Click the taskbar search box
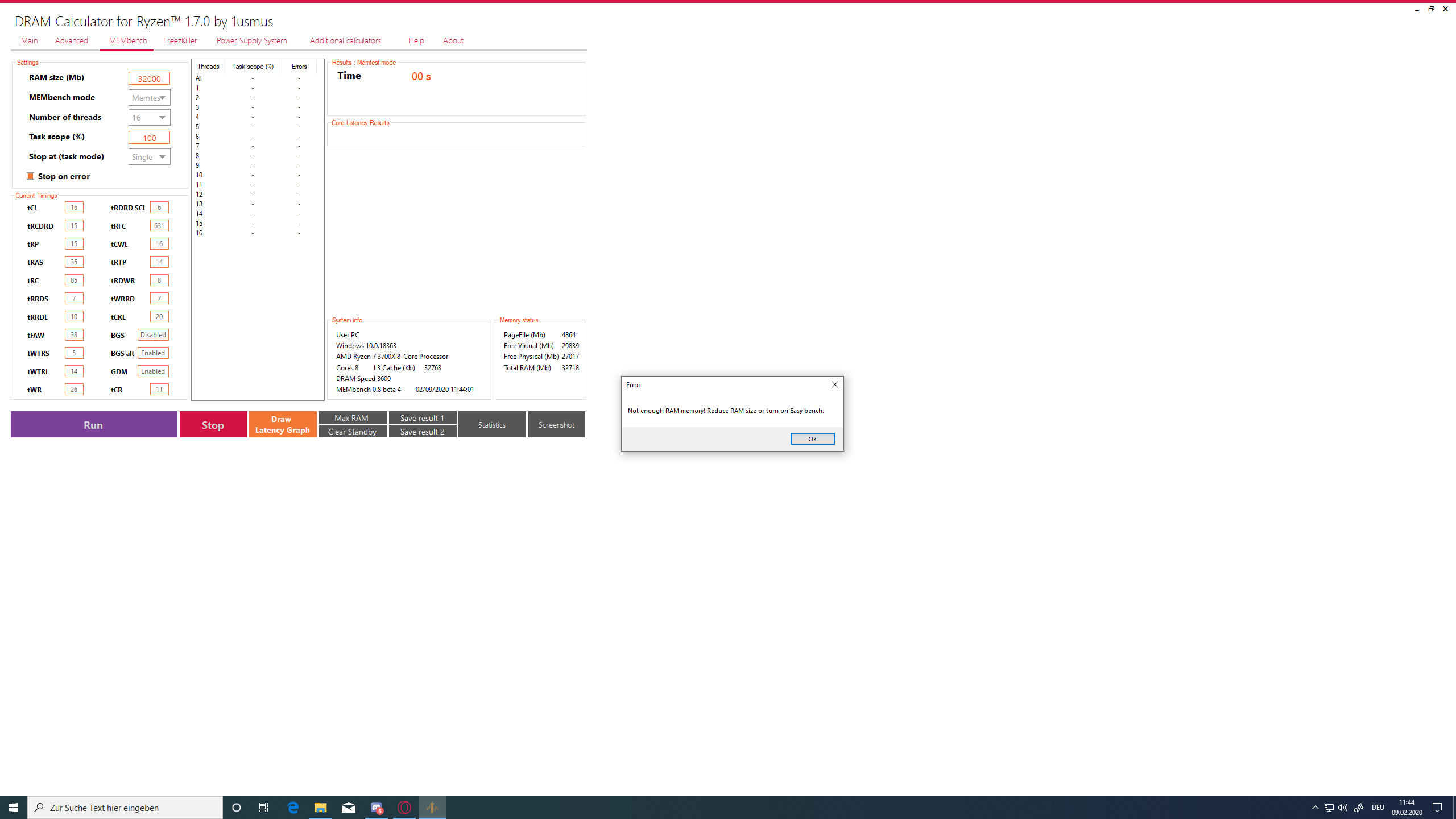This screenshot has height=819, width=1456. (x=125, y=808)
